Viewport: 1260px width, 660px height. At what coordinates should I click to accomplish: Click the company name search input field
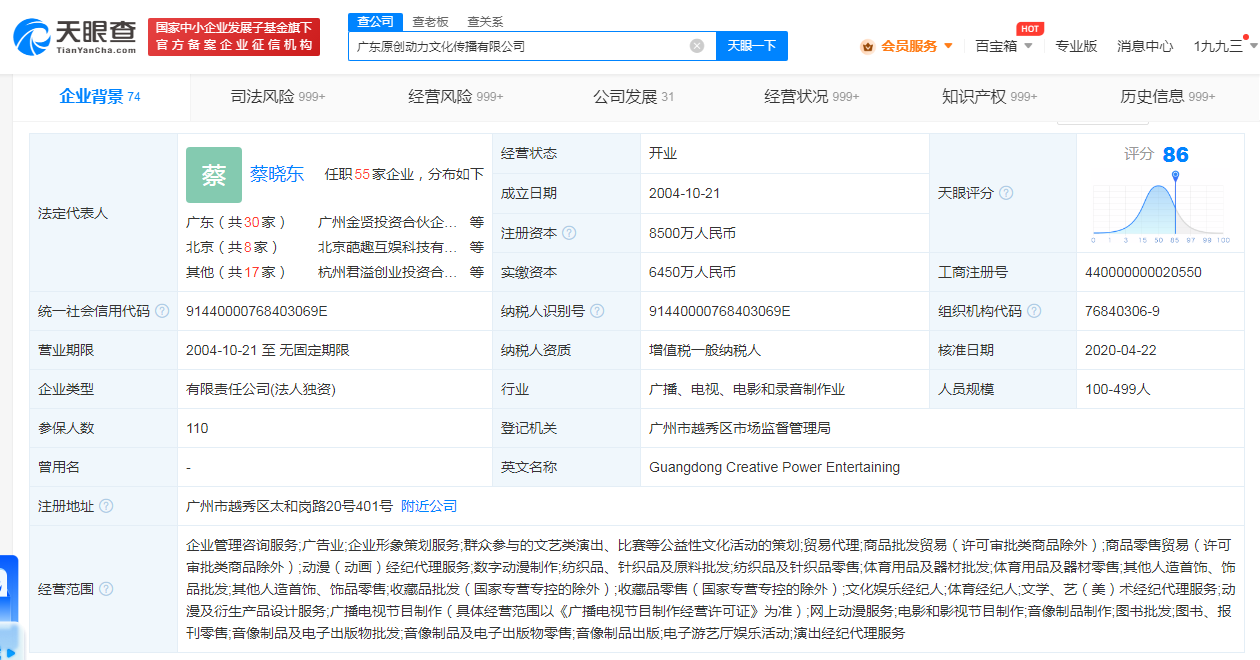(x=520, y=46)
